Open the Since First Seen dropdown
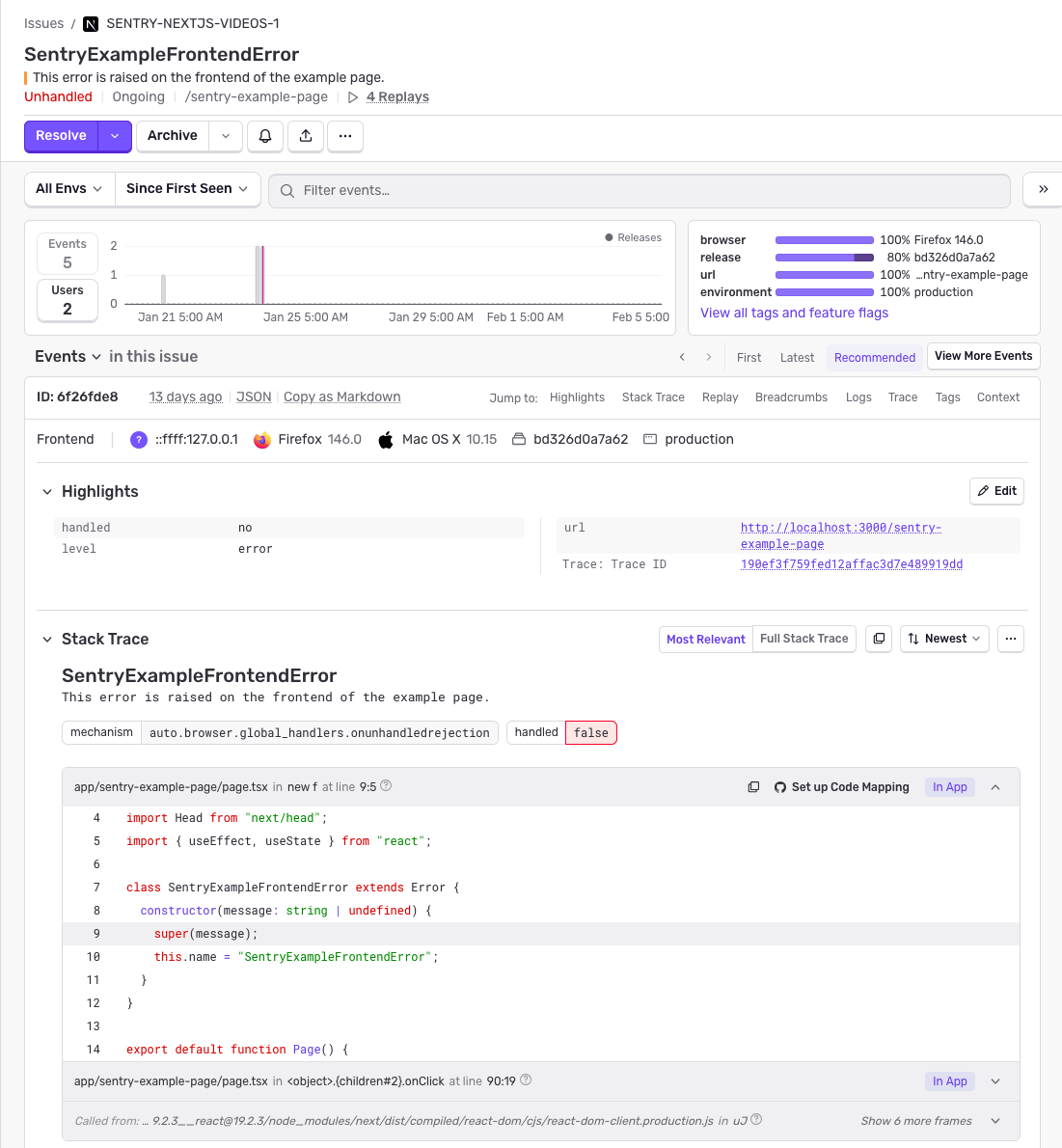The height and width of the screenshot is (1148, 1062). (187, 189)
